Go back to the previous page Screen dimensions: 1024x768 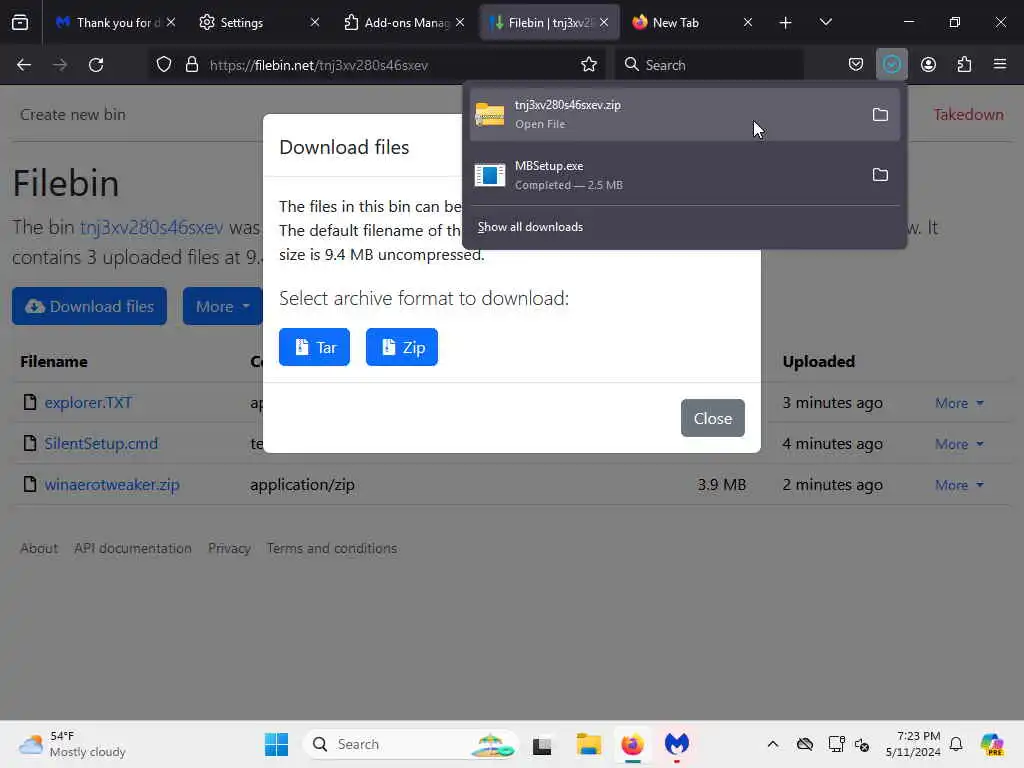(24, 65)
